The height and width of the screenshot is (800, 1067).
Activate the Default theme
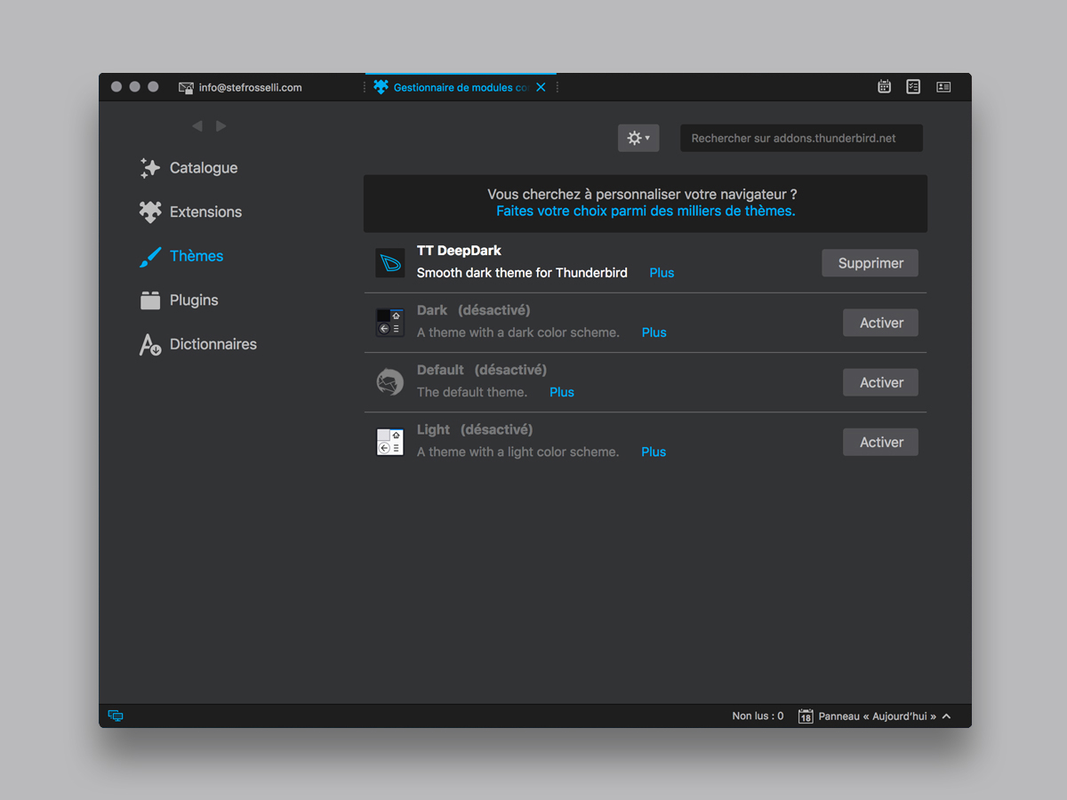tap(881, 382)
